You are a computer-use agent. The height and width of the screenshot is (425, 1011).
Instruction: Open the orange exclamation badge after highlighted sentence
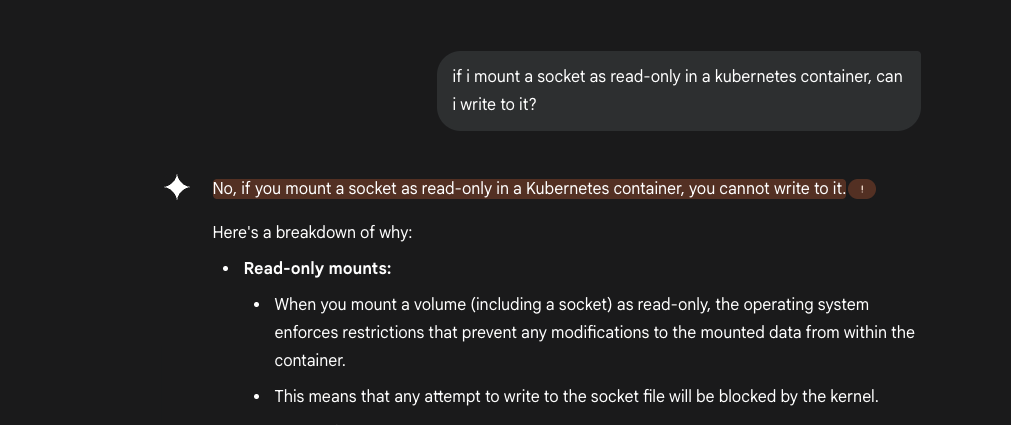[x=862, y=190]
